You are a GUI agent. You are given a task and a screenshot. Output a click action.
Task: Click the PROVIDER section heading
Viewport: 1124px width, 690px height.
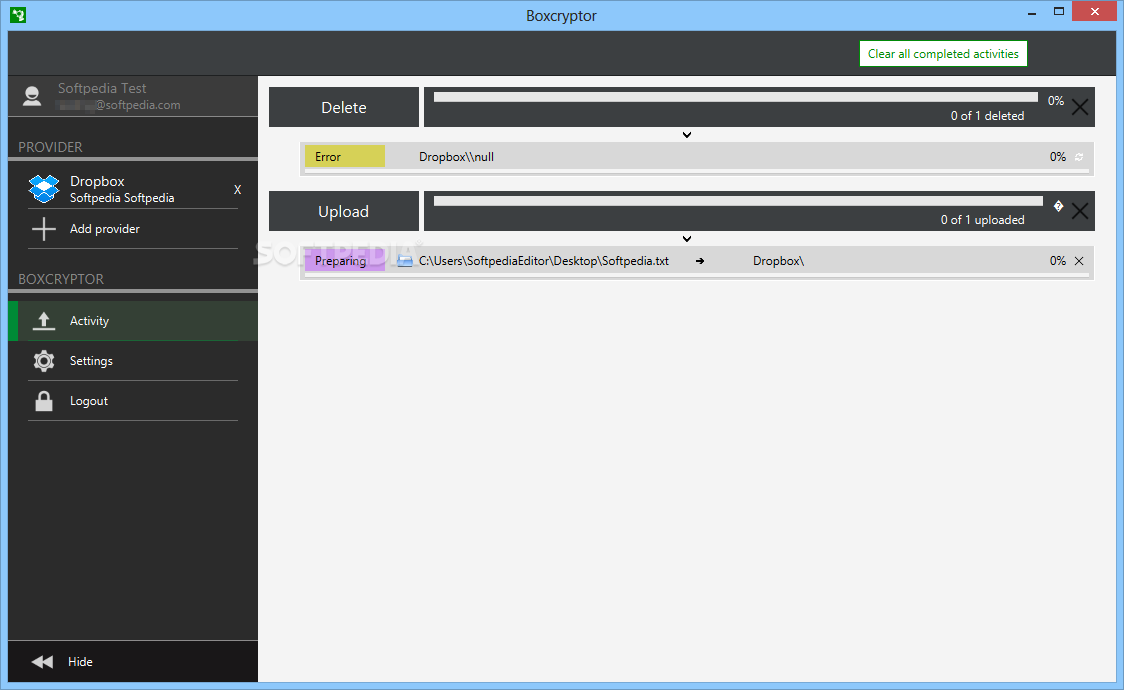(50, 147)
